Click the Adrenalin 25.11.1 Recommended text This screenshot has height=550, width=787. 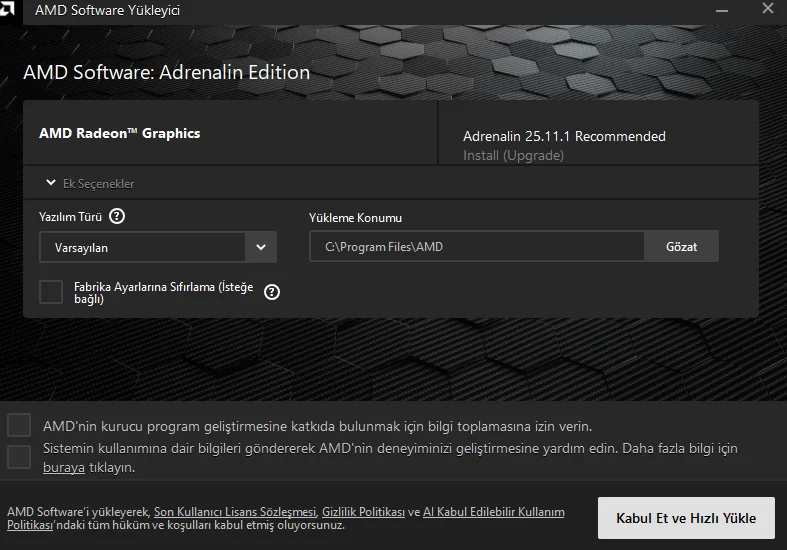[x=564, y=136]
